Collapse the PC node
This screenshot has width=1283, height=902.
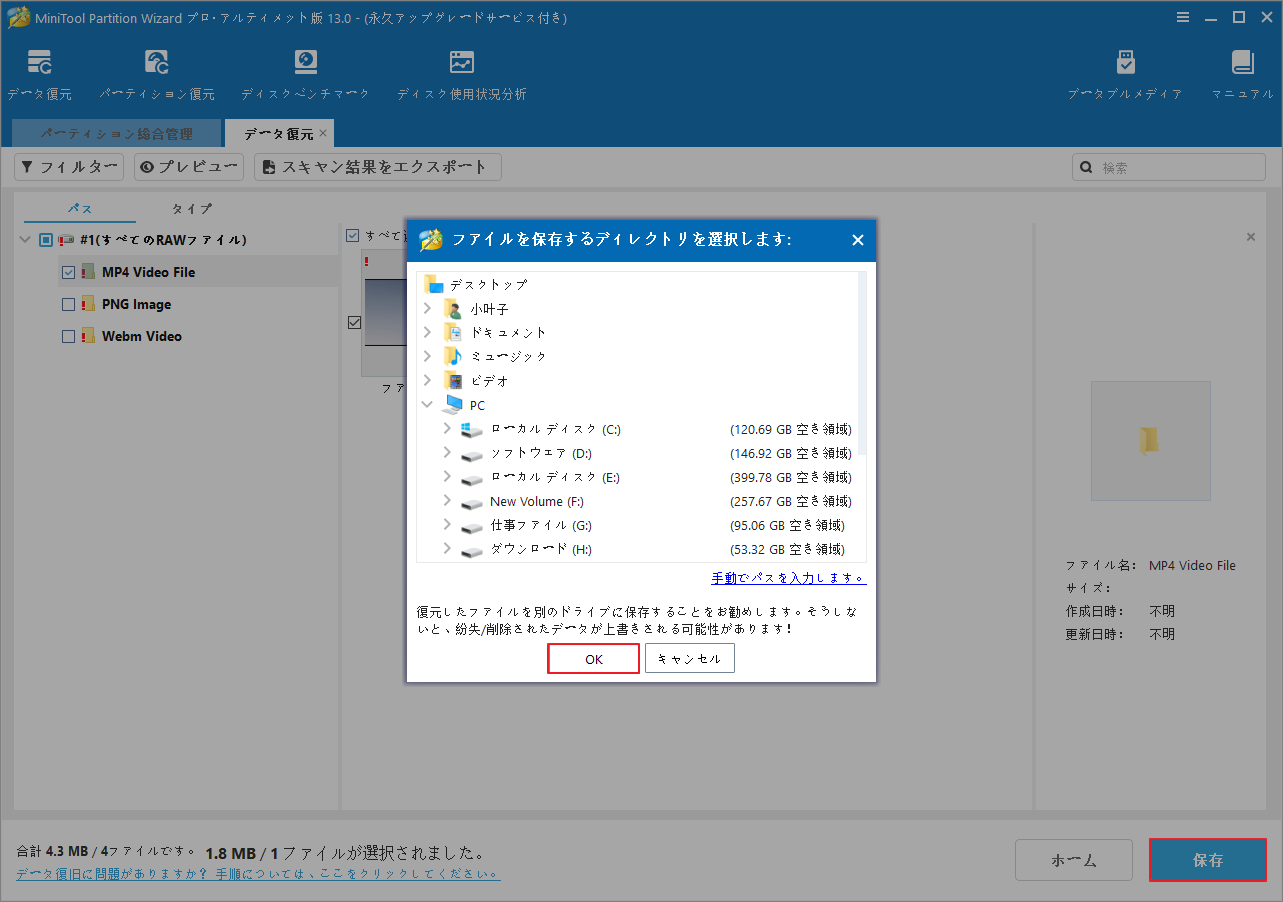click(x=427, y=404)
